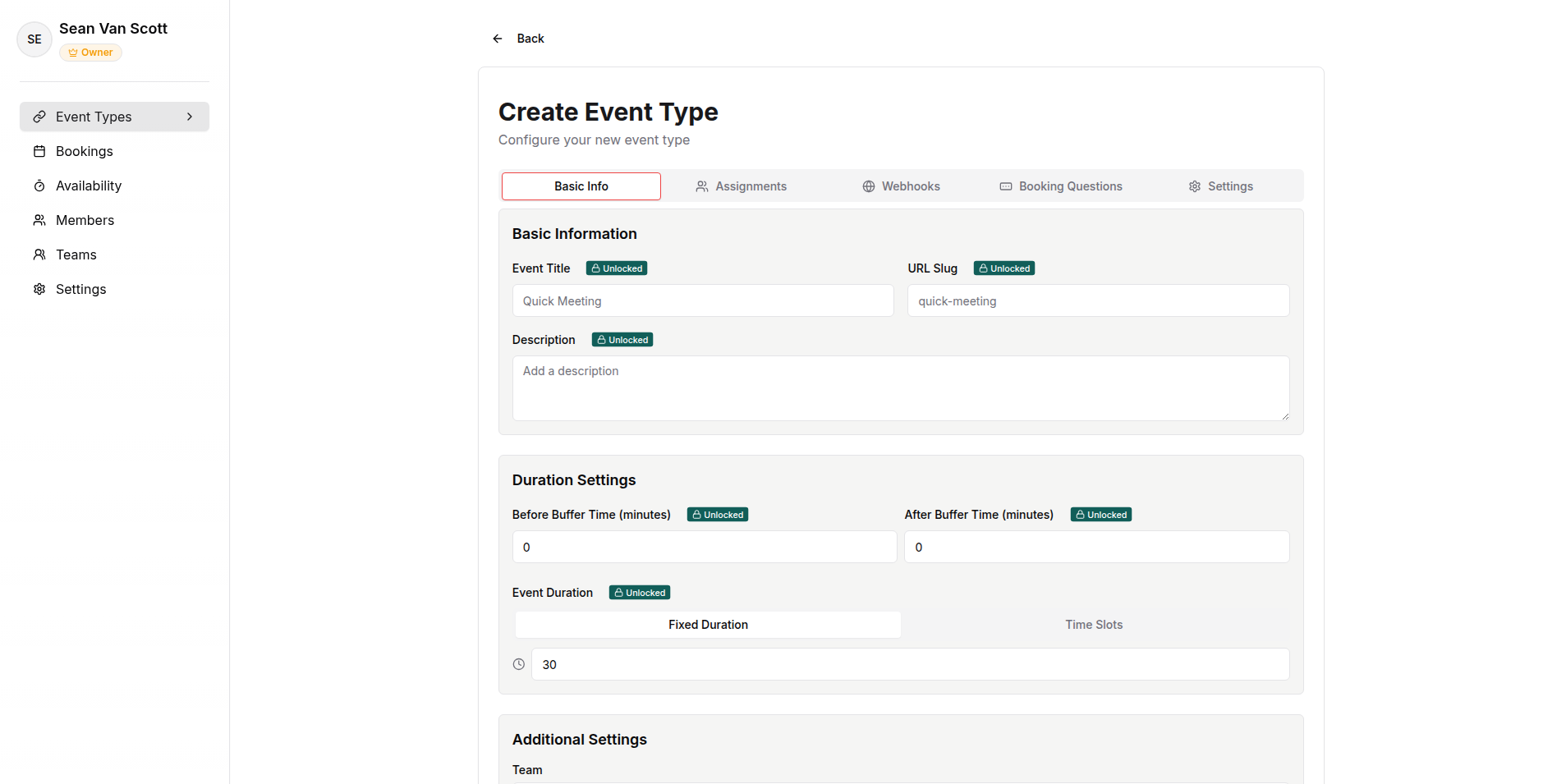Toggle the Before Buffer Time Unlocked badge

[x=718, y=515]
